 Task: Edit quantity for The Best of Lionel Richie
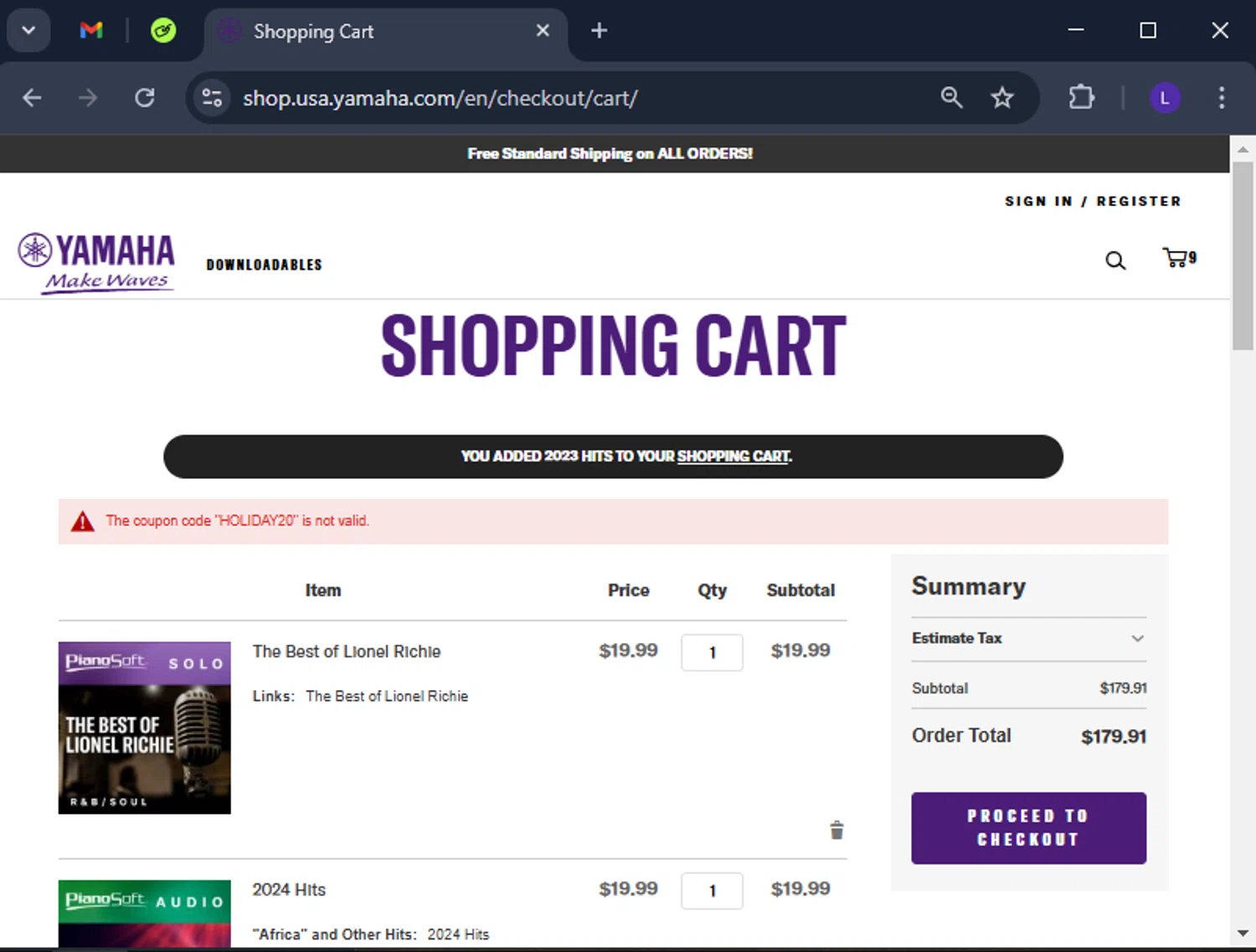712,652
